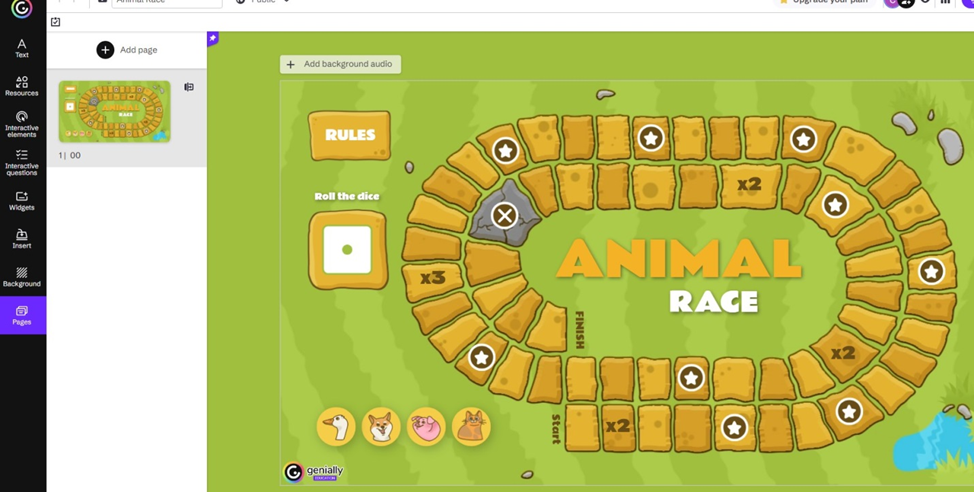Open the Widgets panel
The image size is (974, 492).
point(22,201)
